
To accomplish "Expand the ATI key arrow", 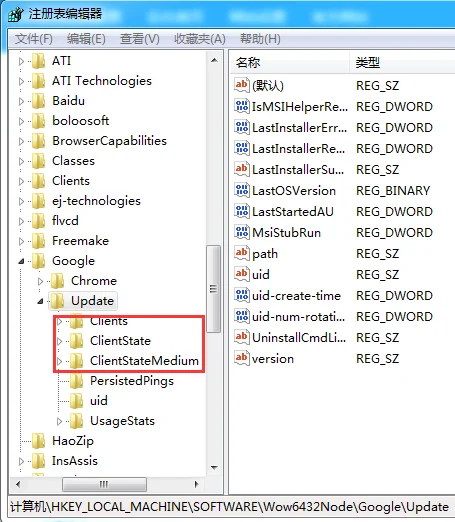I will coord(21,61).
